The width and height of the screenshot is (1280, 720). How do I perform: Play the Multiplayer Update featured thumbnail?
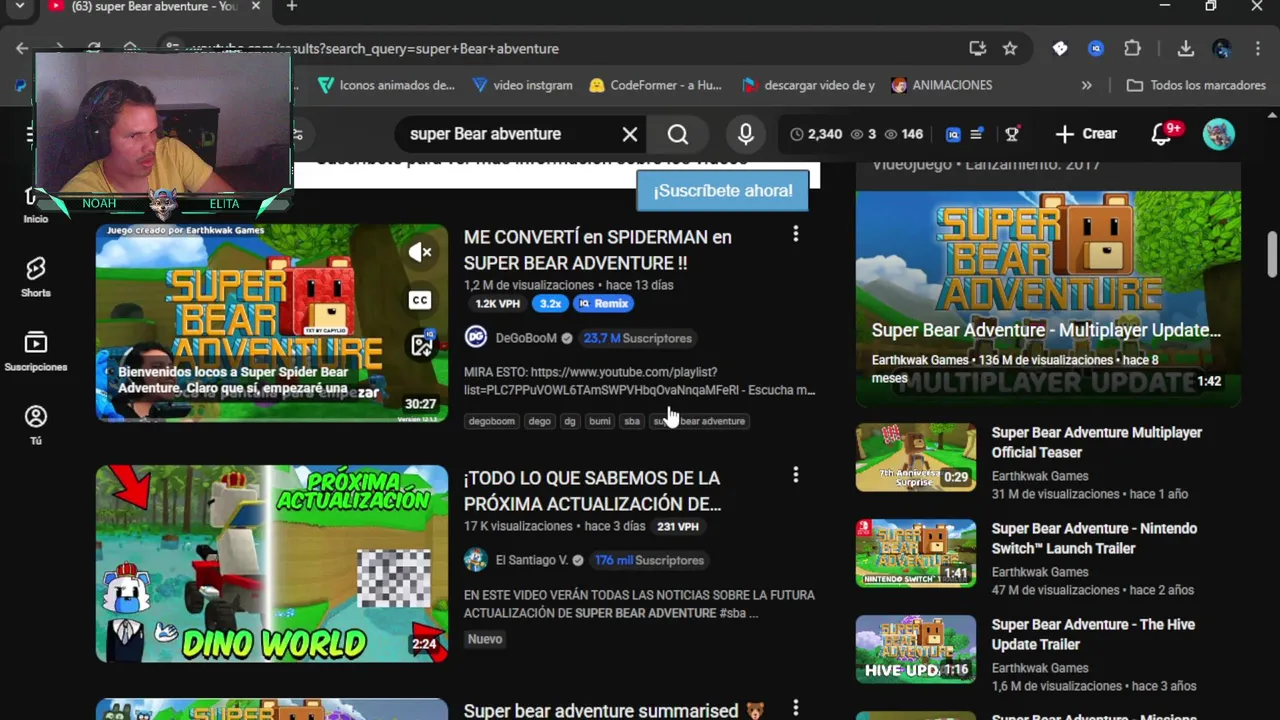tap(1048, 297)
